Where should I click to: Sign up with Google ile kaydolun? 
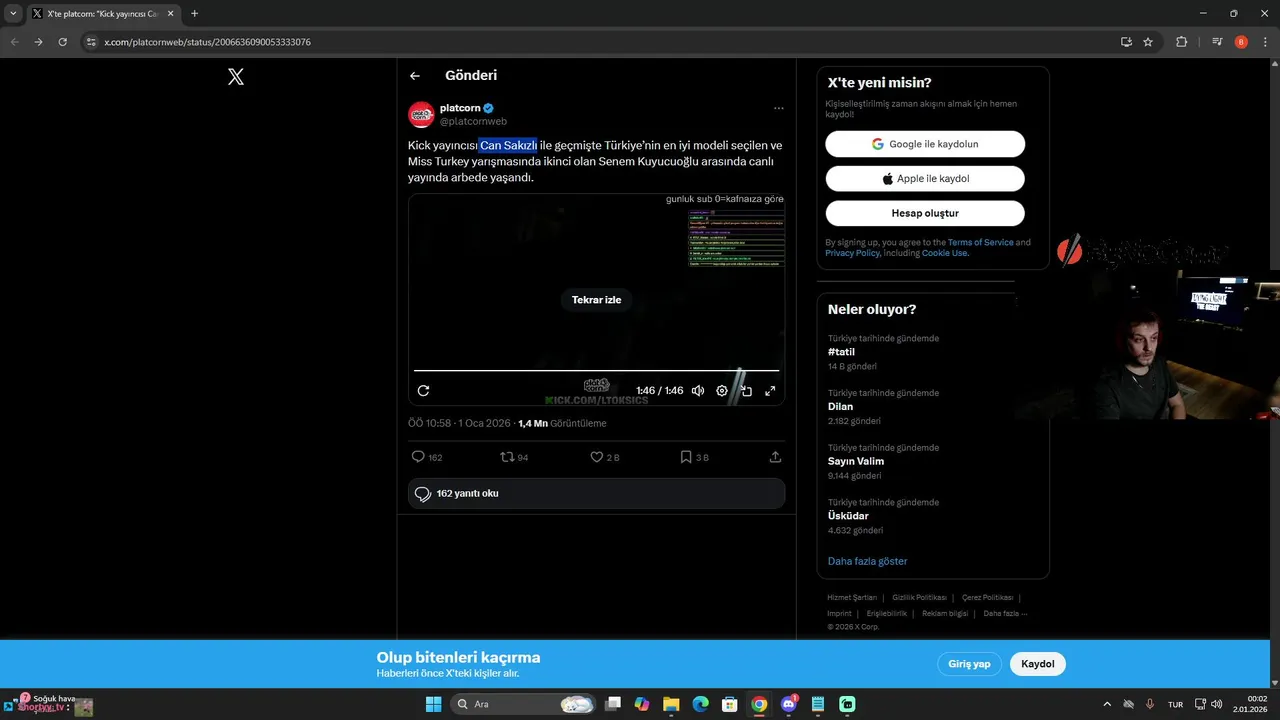(x=925, y=144)
